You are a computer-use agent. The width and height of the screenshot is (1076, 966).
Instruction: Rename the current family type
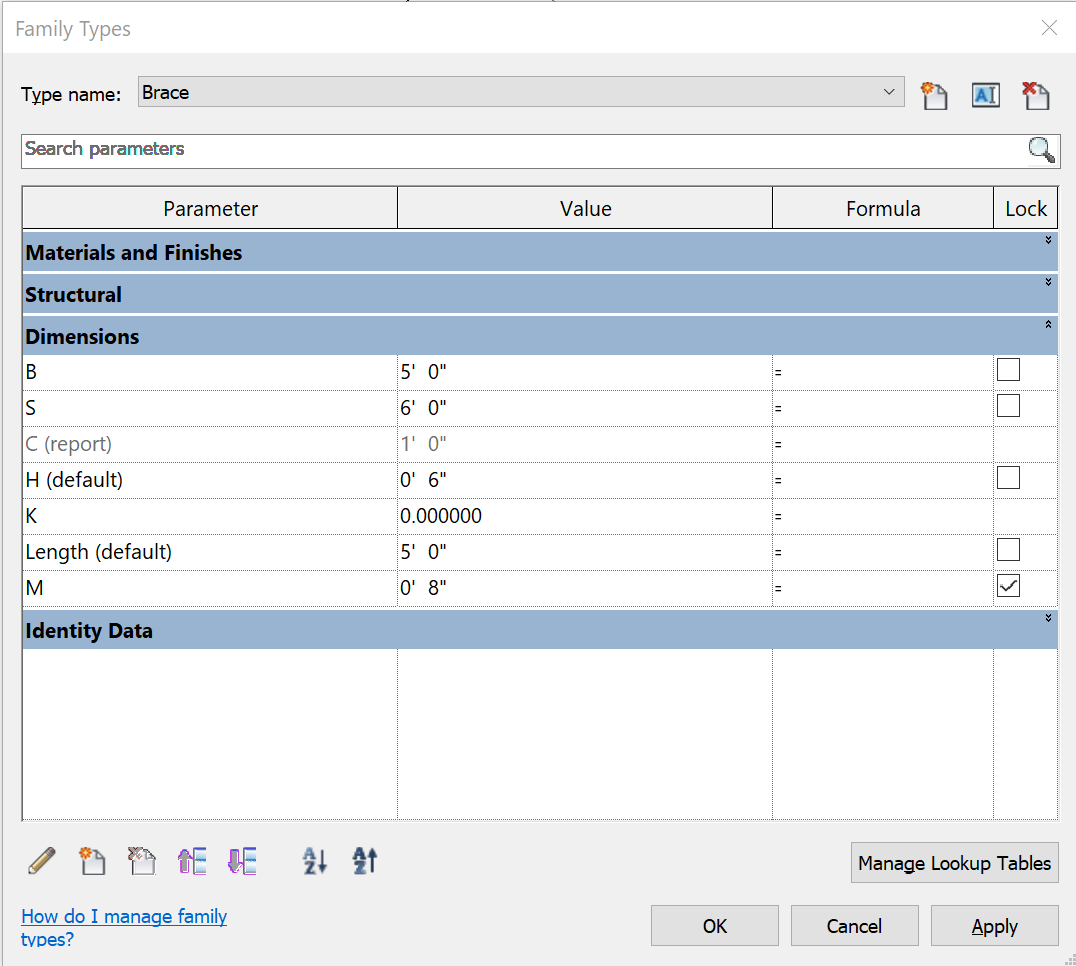coord(985,95)
